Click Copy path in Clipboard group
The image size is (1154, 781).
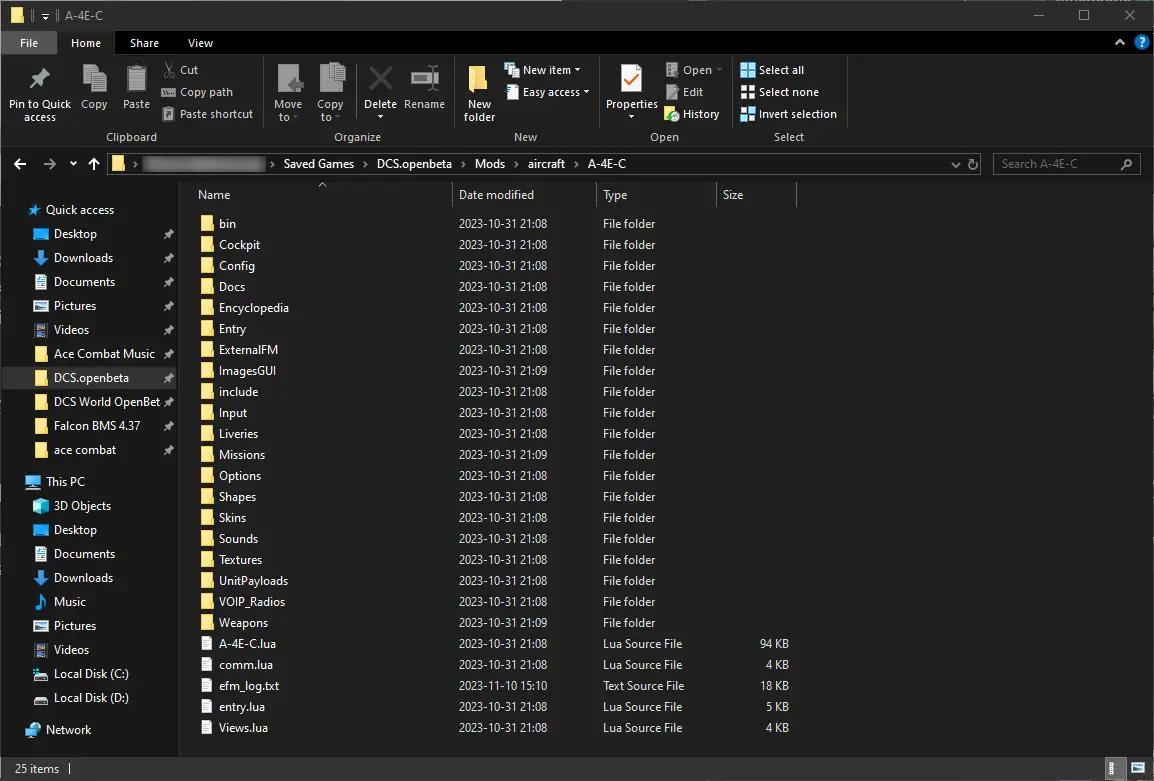[x=197, y=92]
